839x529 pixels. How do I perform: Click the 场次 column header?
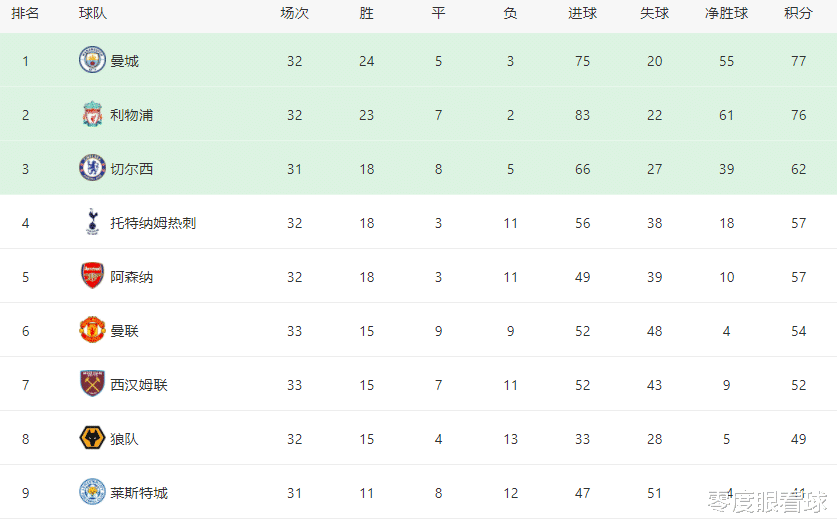[x=294, y=13]
